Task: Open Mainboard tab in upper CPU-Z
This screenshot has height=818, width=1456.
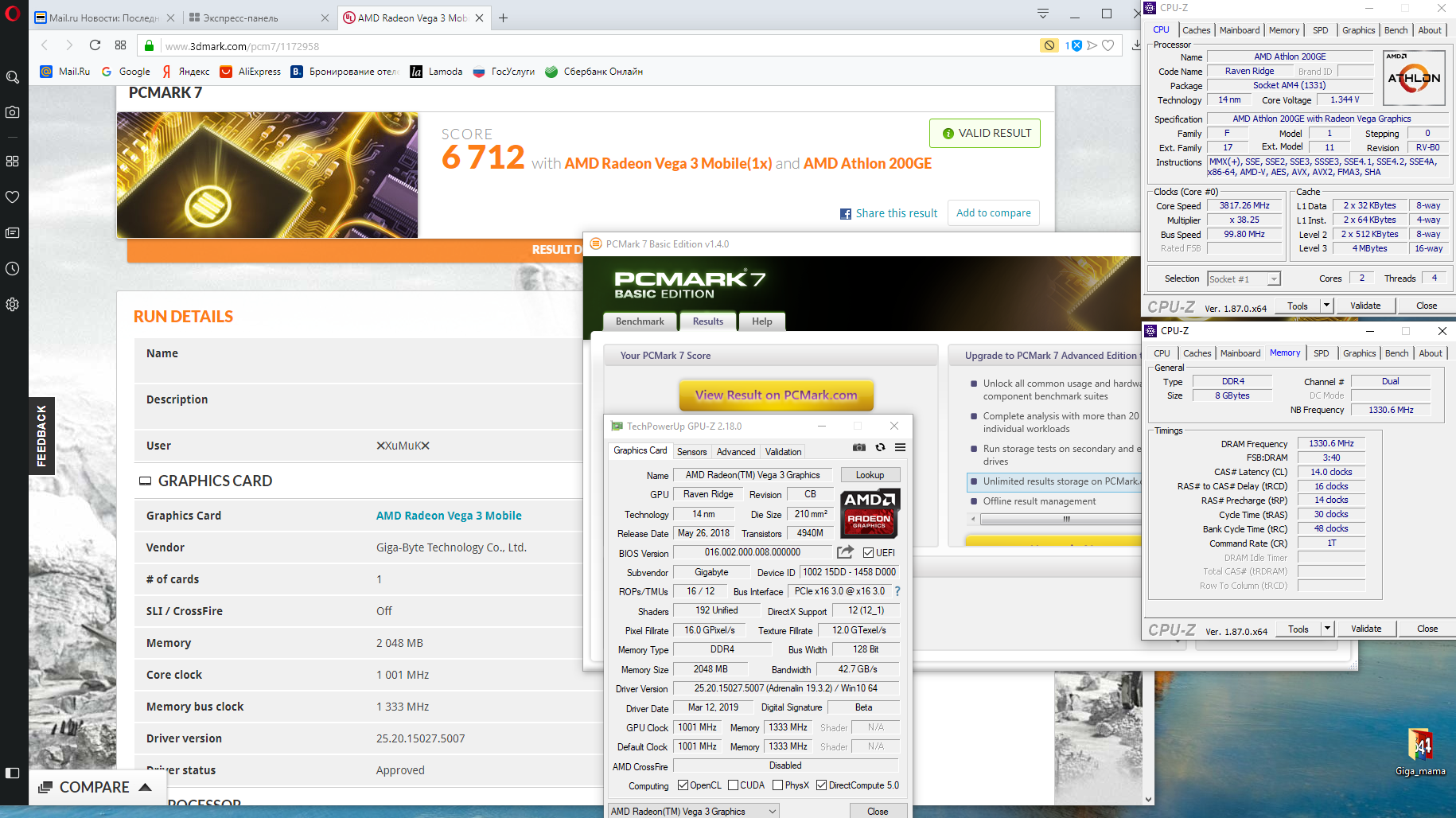Action: [x=1240, y=30]
